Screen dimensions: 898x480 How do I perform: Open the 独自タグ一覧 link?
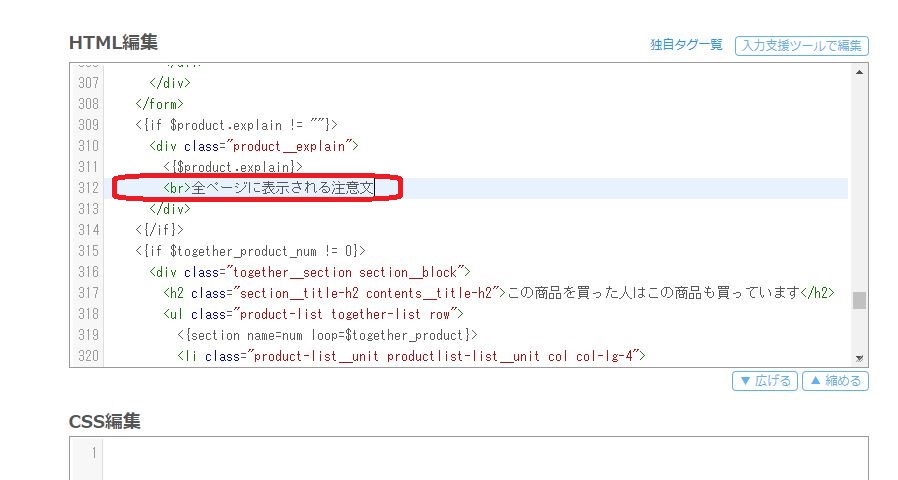tap(686, 45)
